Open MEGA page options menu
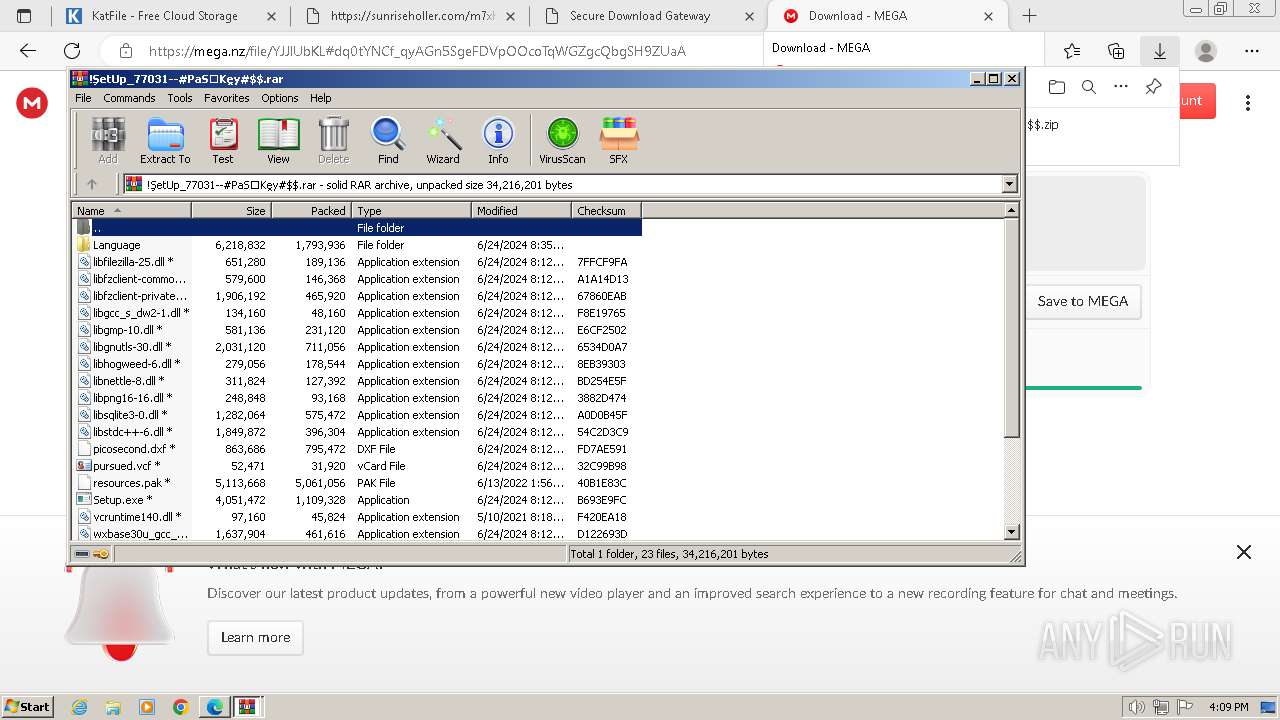Viewport: 1280px width, 720px height. coord(1248,102)
